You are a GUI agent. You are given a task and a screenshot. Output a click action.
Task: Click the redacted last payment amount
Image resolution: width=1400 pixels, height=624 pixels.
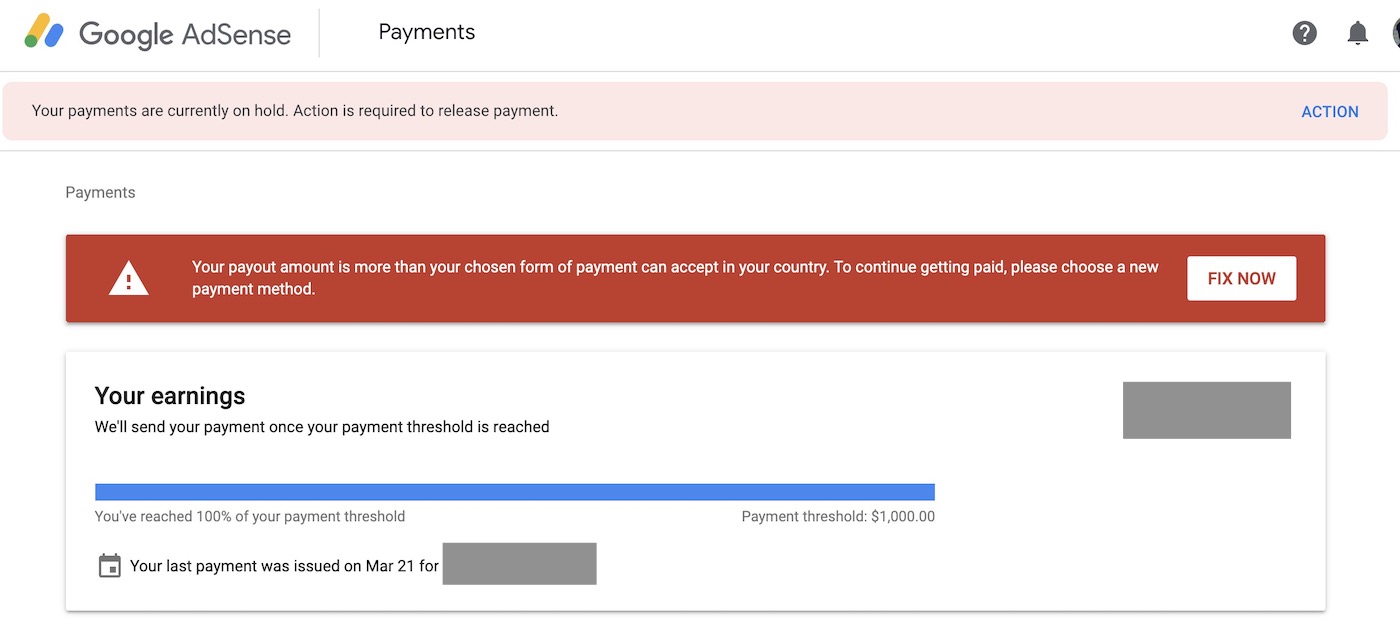click(x=520, y=564)
